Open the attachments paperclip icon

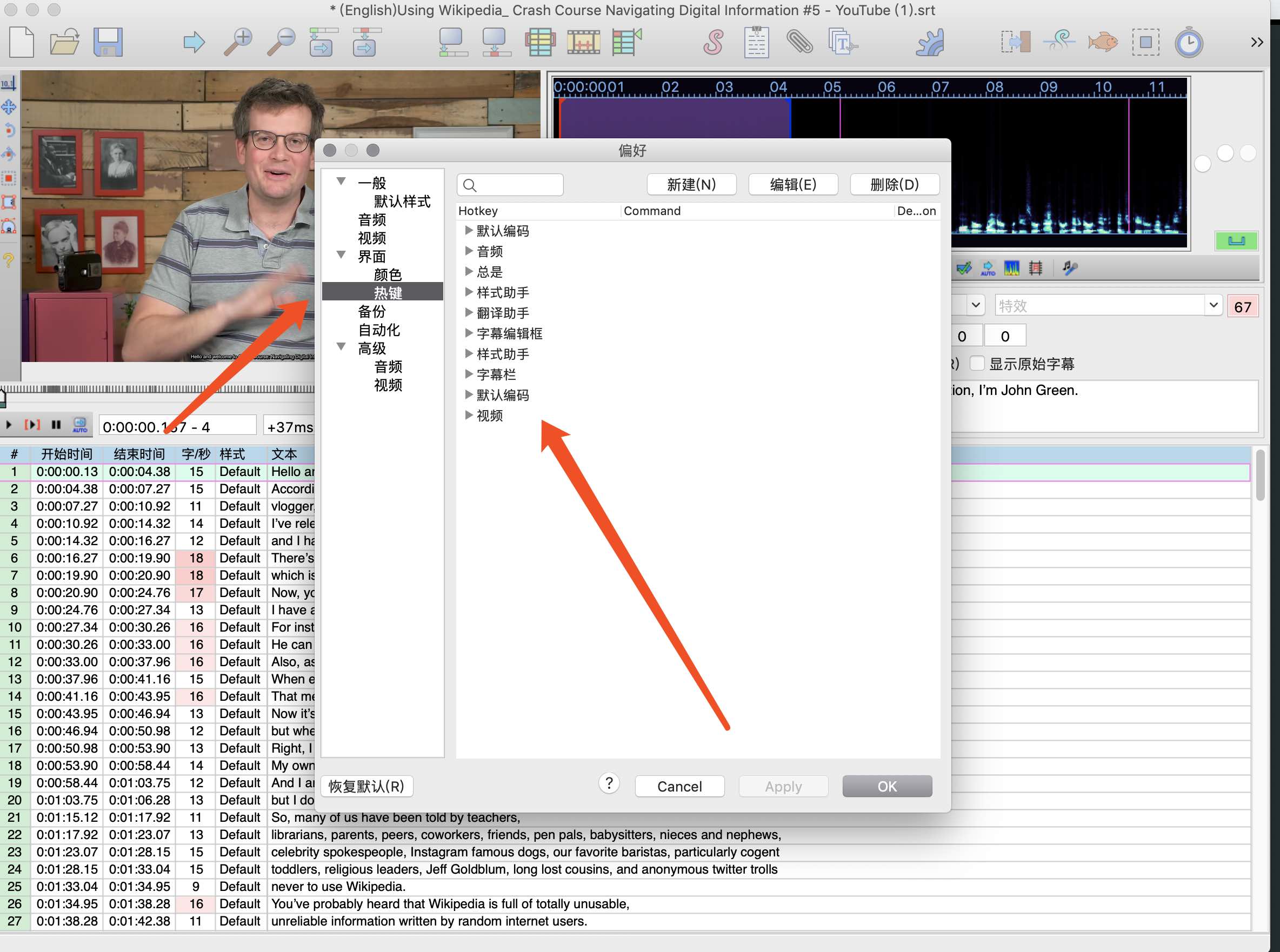click(x=799, y=42)
